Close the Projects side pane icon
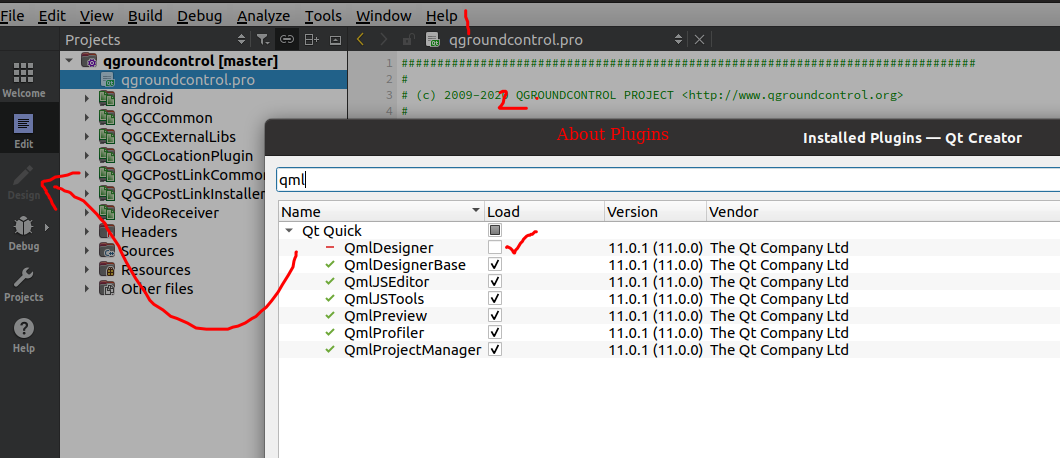This screenshot has width=1060, height=458. click(x=335, y=40)
